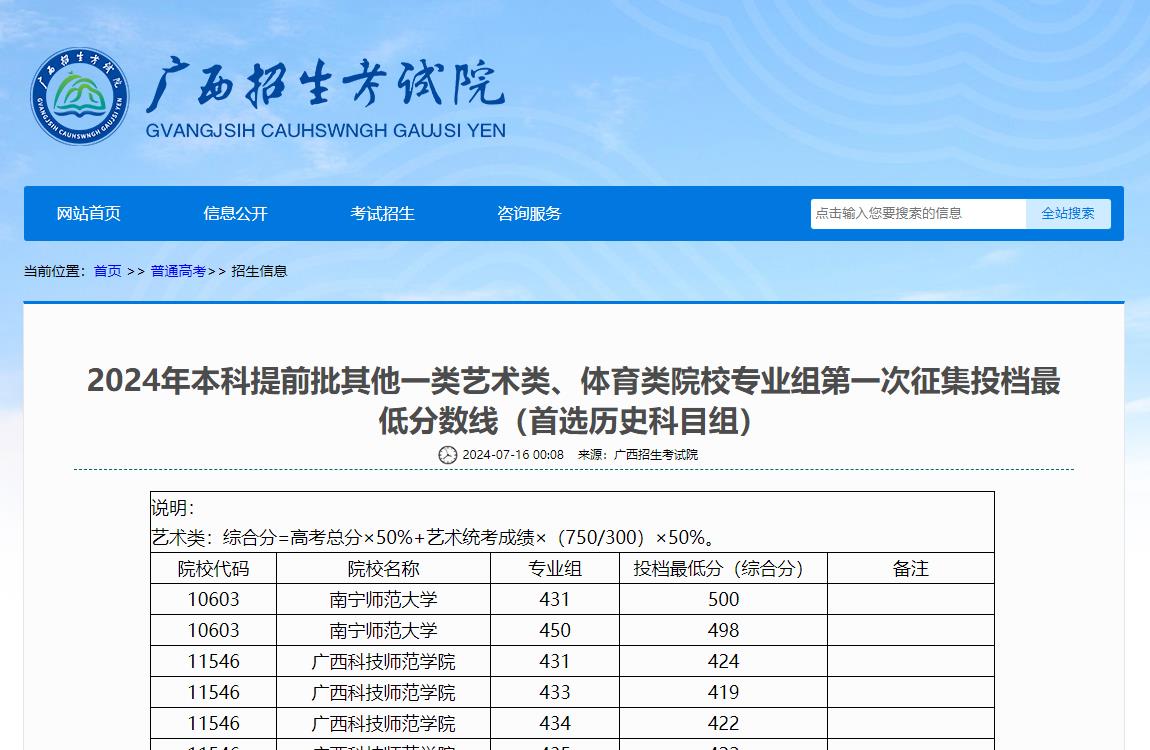Click the 全站搜索 search button
The width and height of the screenshot is (1150, 750).
click(x=1068, y=213)
